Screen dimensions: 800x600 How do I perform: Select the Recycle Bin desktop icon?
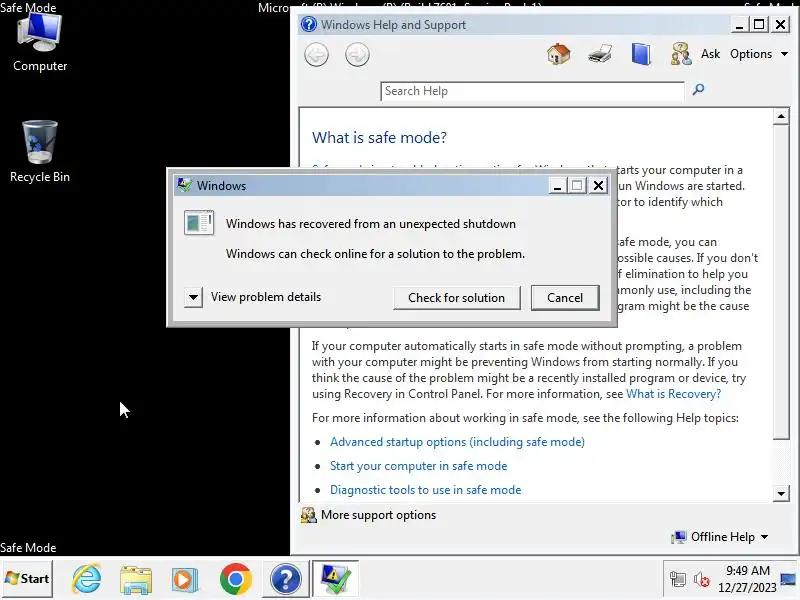[x=40, y=152]
